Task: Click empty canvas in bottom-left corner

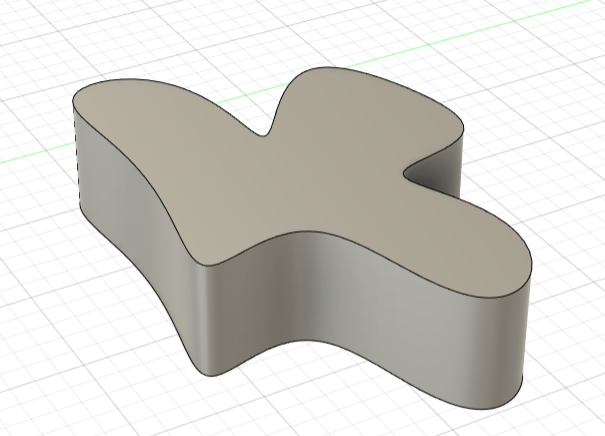Action: (40, 400)
